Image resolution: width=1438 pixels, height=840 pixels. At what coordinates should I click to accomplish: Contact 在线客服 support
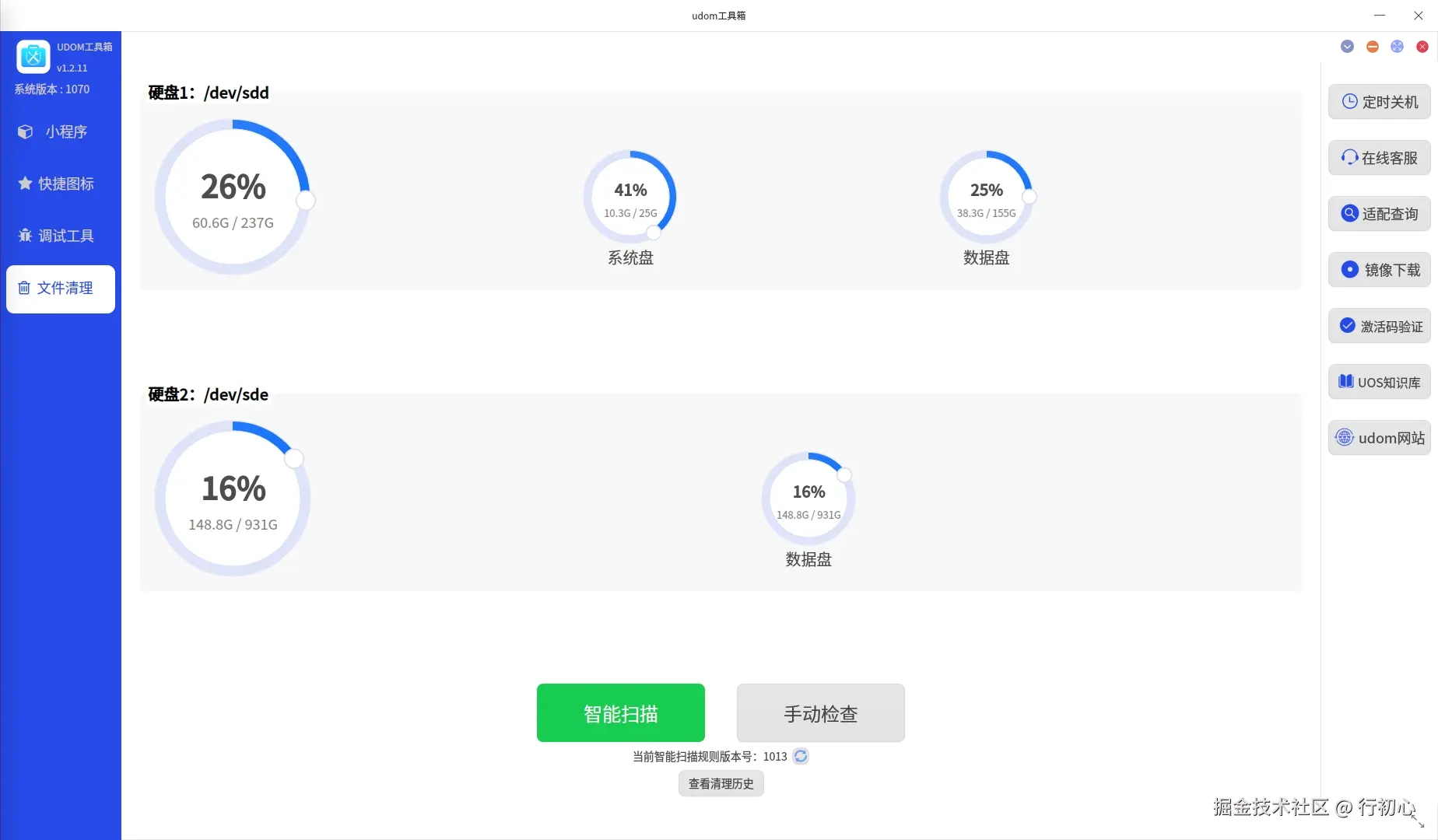(1378, 158)
